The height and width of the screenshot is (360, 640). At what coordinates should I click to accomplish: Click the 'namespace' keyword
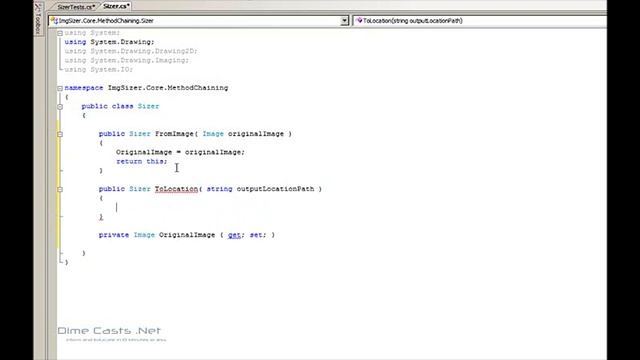(84, 88)
